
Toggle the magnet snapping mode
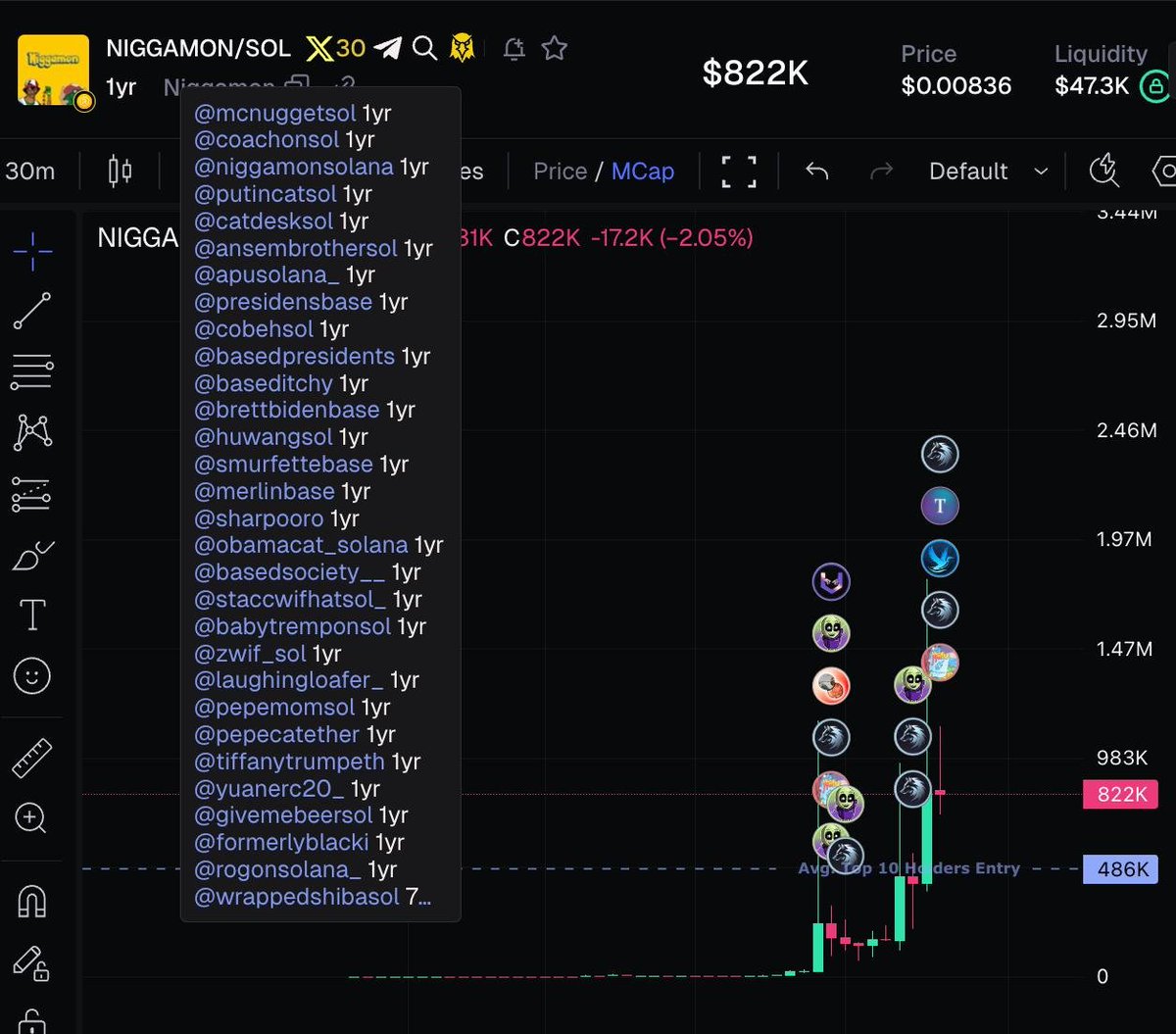(32, 900)
